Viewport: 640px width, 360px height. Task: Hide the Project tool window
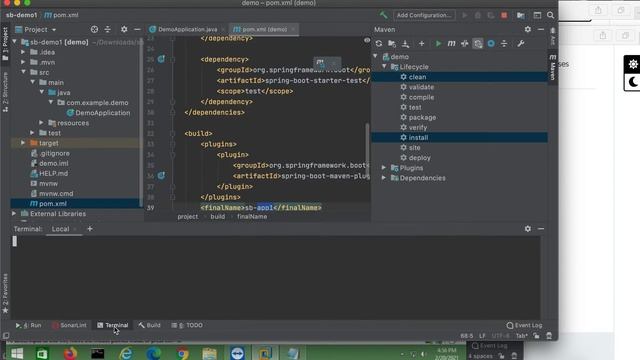point(137,29)
